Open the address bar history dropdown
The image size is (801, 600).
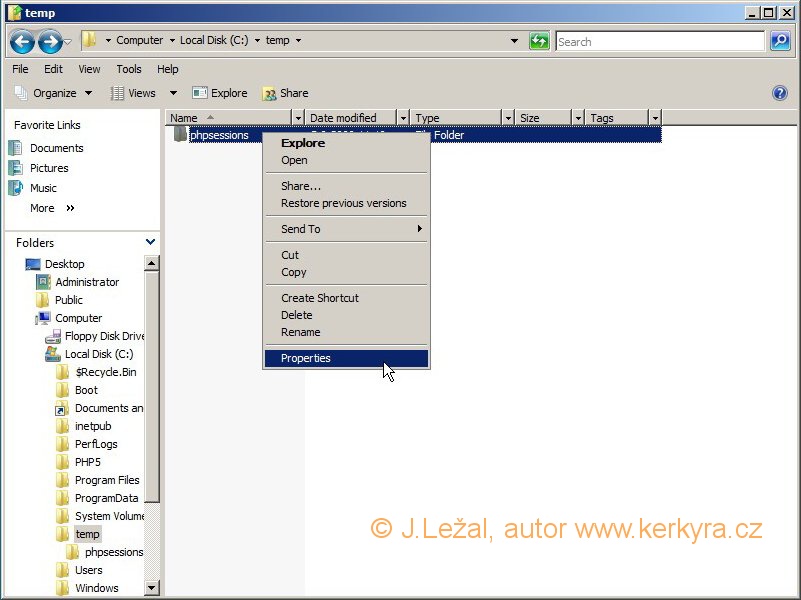point(515,41)
